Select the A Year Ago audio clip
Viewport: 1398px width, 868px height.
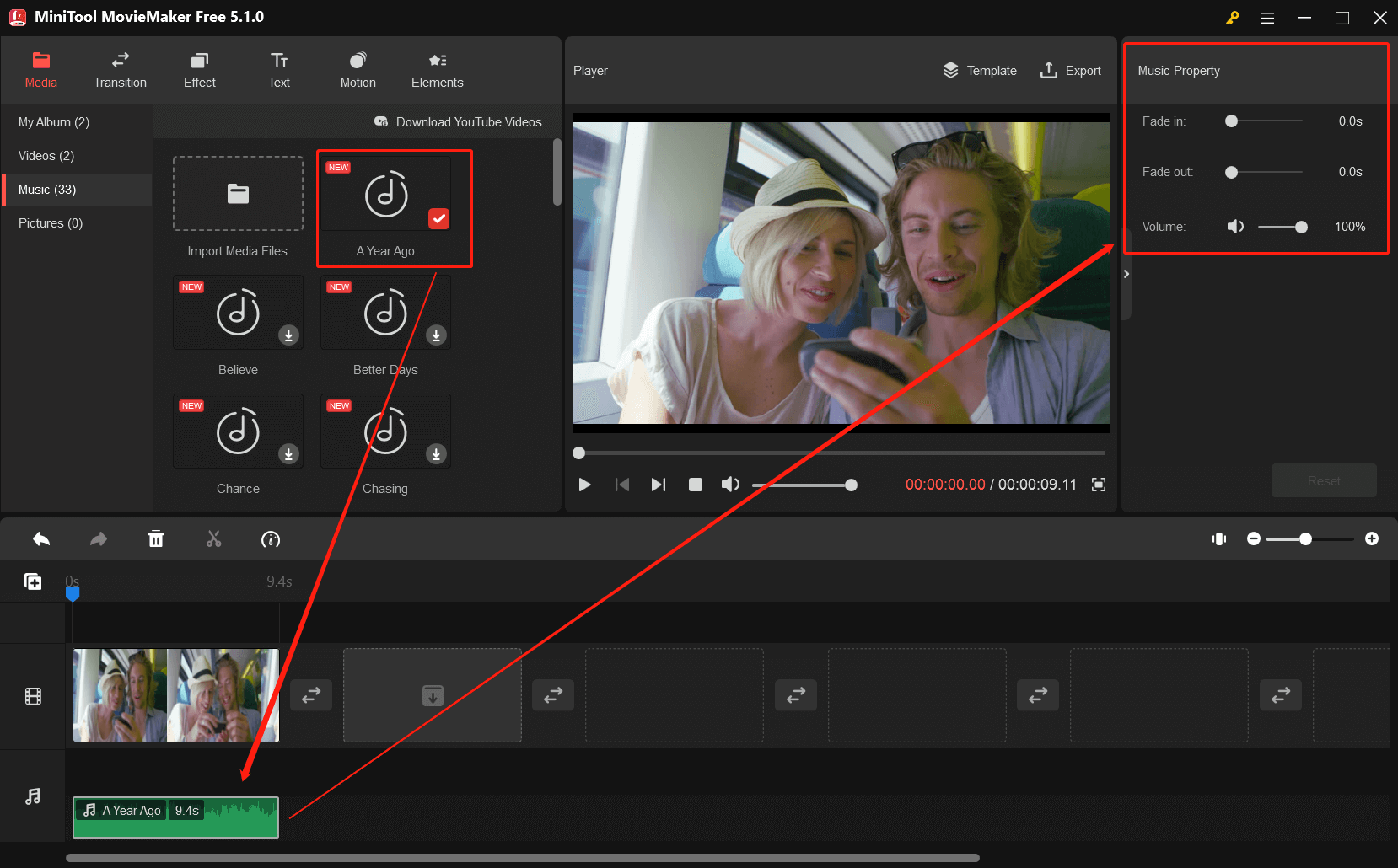tap(175, 817)
